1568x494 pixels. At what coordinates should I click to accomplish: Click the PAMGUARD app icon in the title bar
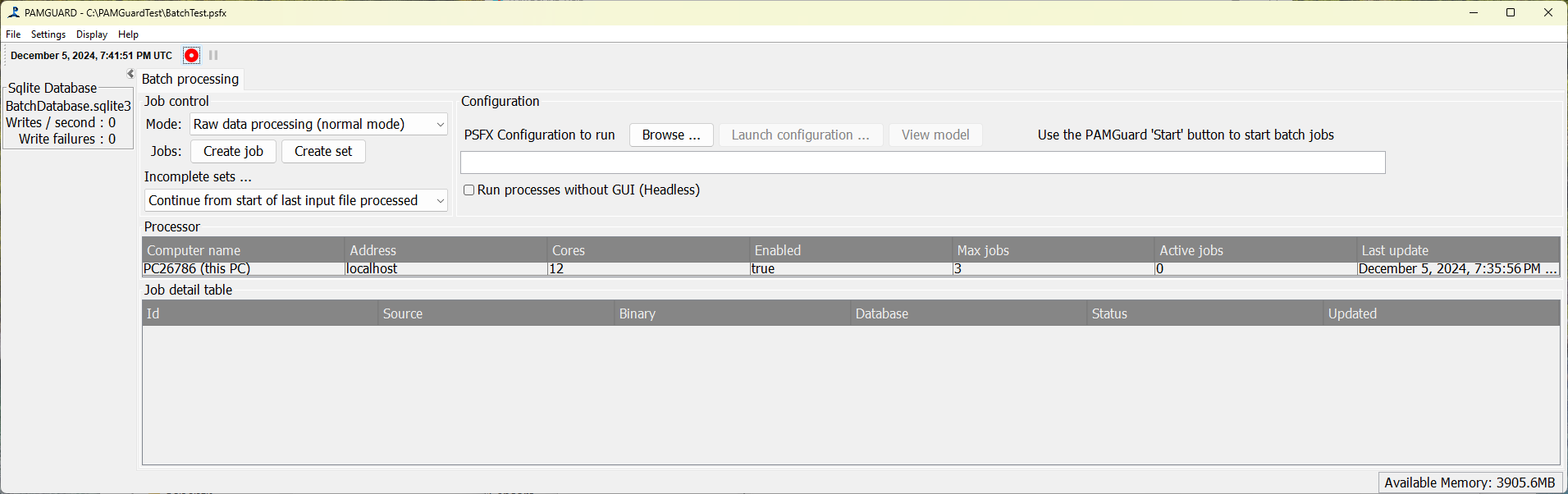[13, 12]
